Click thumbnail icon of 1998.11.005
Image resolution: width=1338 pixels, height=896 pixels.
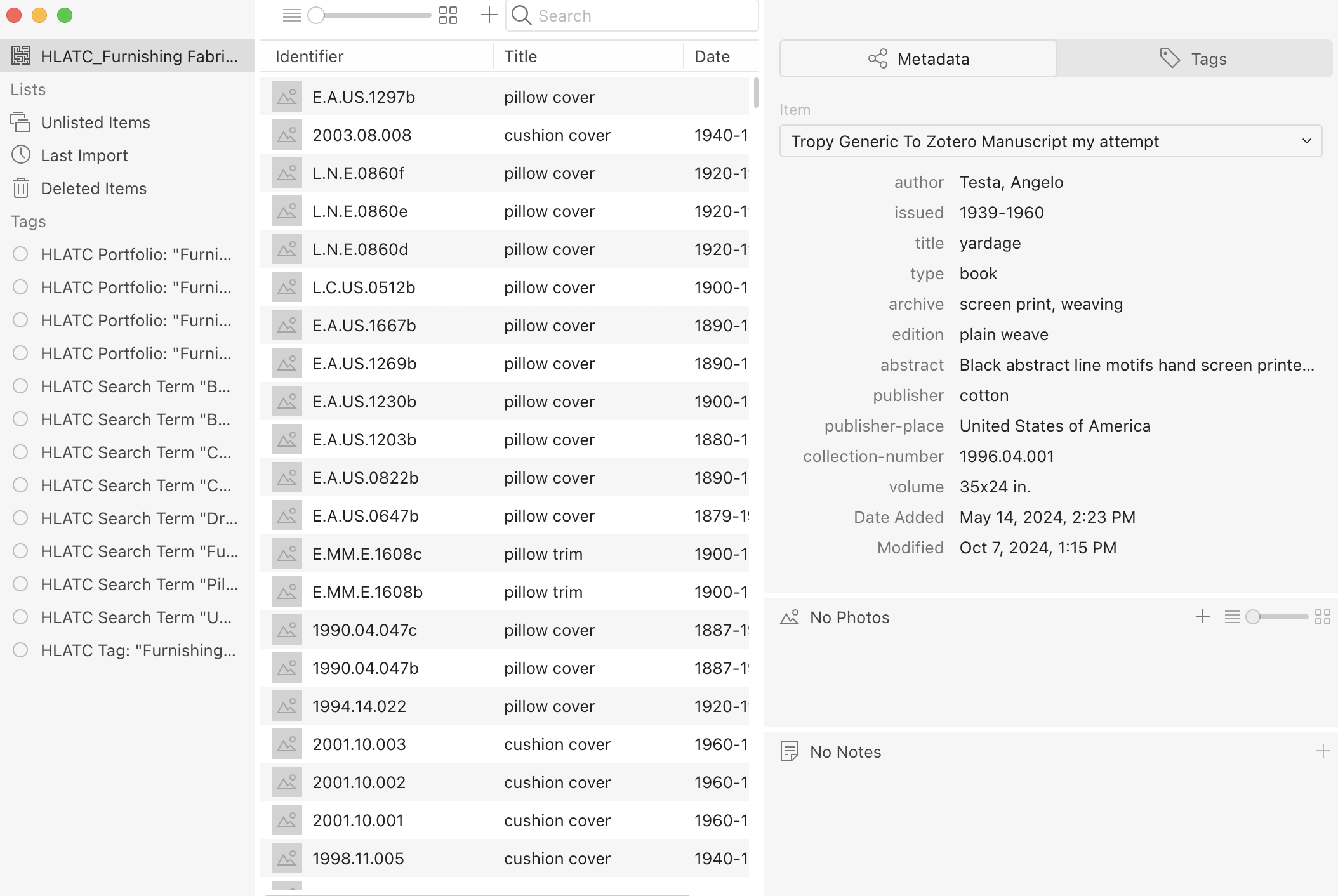coord(287,859)
